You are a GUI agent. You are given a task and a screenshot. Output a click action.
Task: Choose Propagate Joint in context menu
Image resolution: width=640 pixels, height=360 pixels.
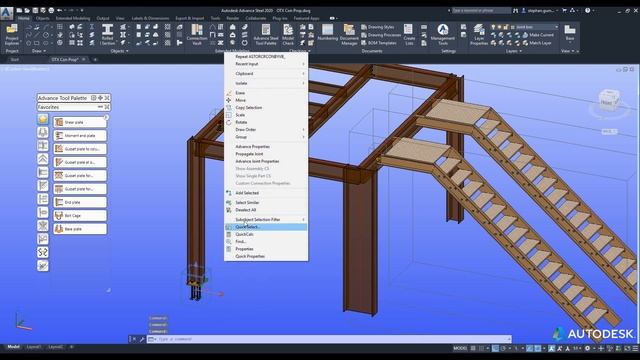[266, 154]
